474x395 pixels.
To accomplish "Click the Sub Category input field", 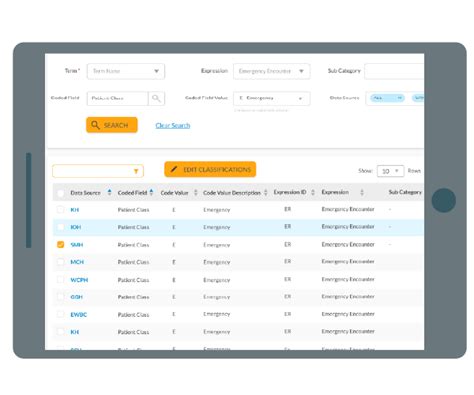I will tap(394, 71).
